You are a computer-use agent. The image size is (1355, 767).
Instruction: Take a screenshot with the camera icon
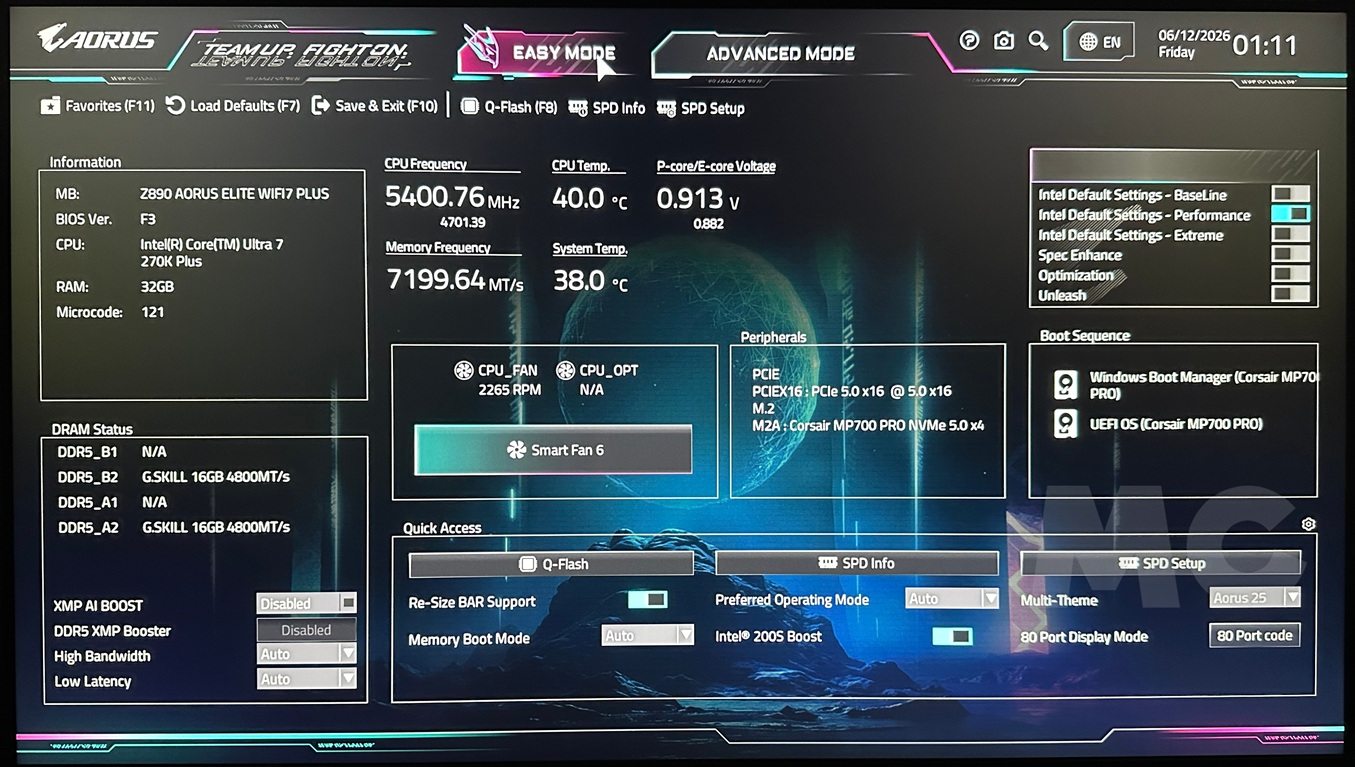click(x=1003, y=40)
